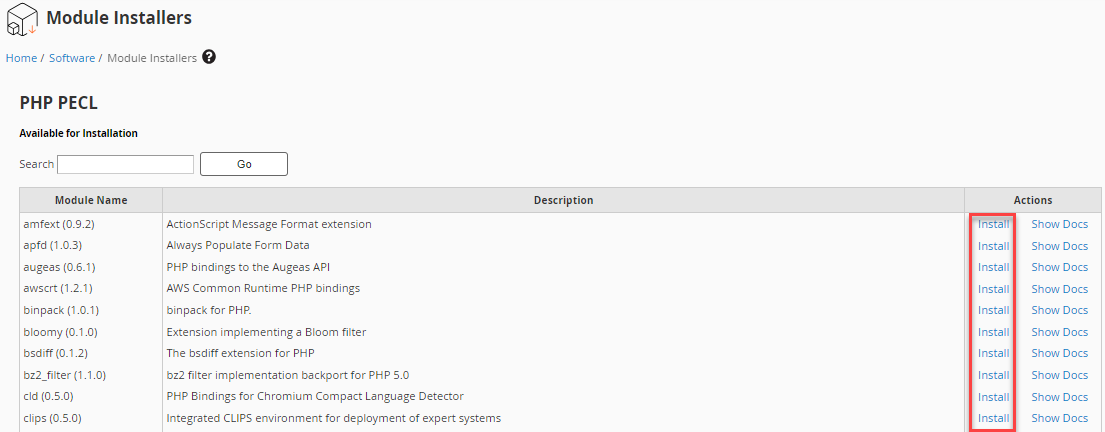This screenshot has height=432, width=1105.
Task: Click the Module Installers box icon
Action: pyautogui.click(x=22, y=19)
